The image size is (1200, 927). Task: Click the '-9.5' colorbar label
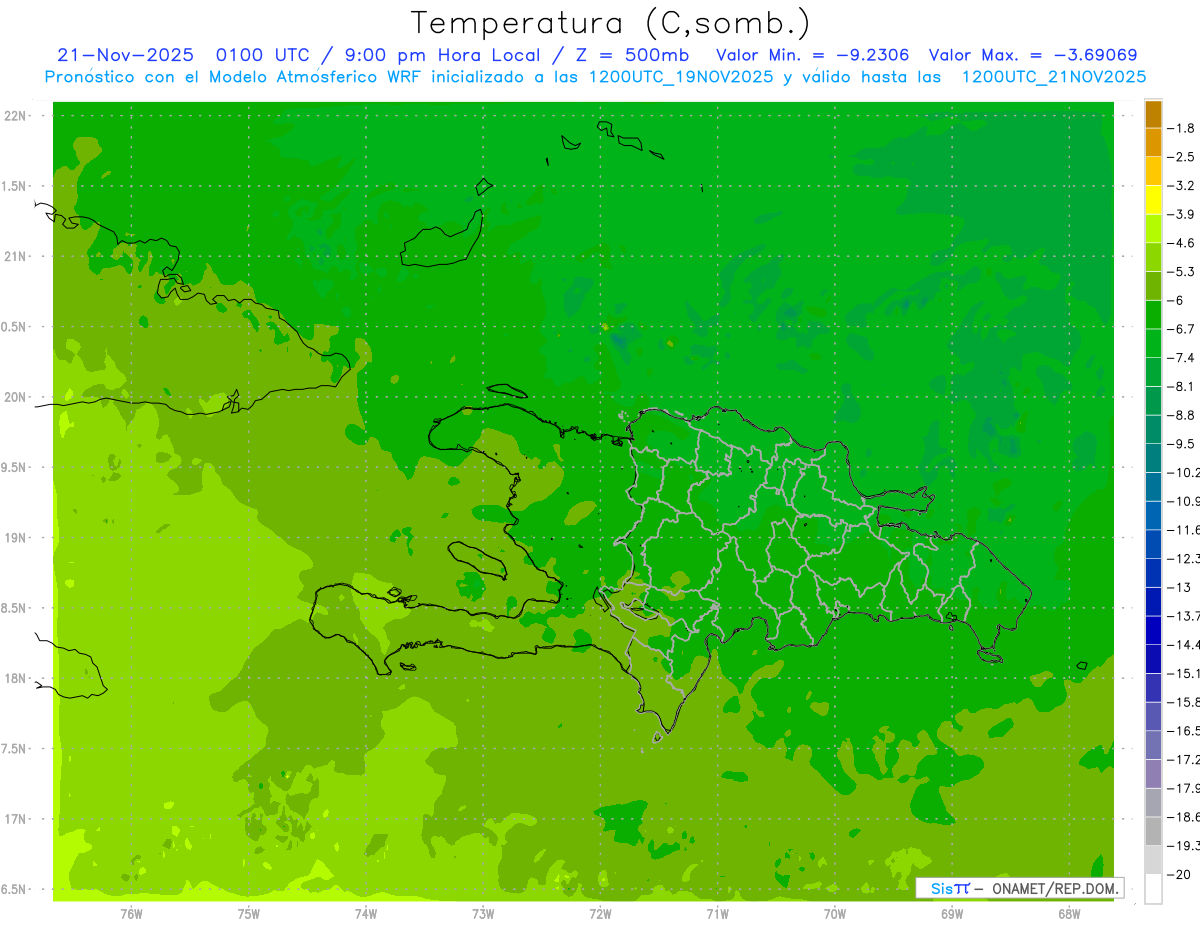(1182, 444)
